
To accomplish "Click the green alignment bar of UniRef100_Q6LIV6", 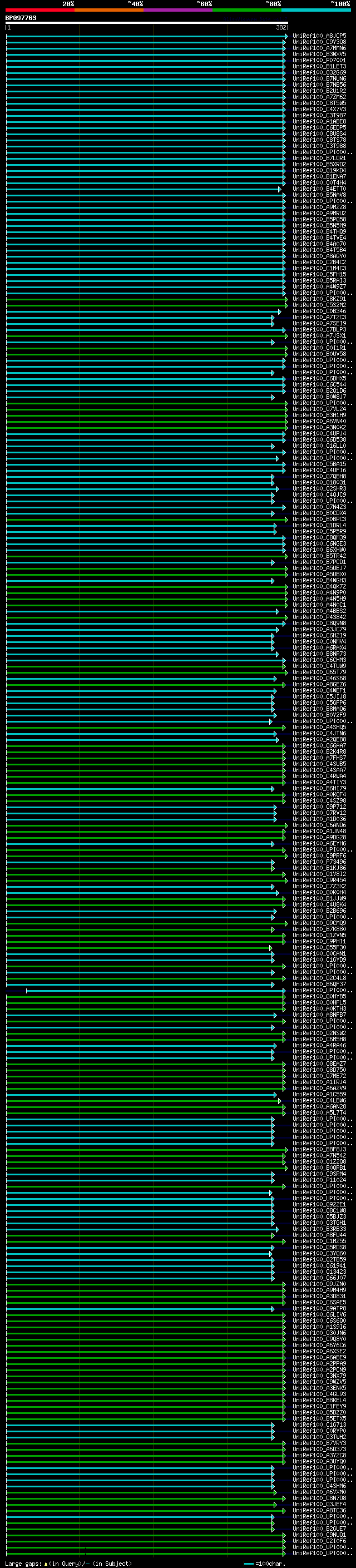I will (x=145, y=1315).
